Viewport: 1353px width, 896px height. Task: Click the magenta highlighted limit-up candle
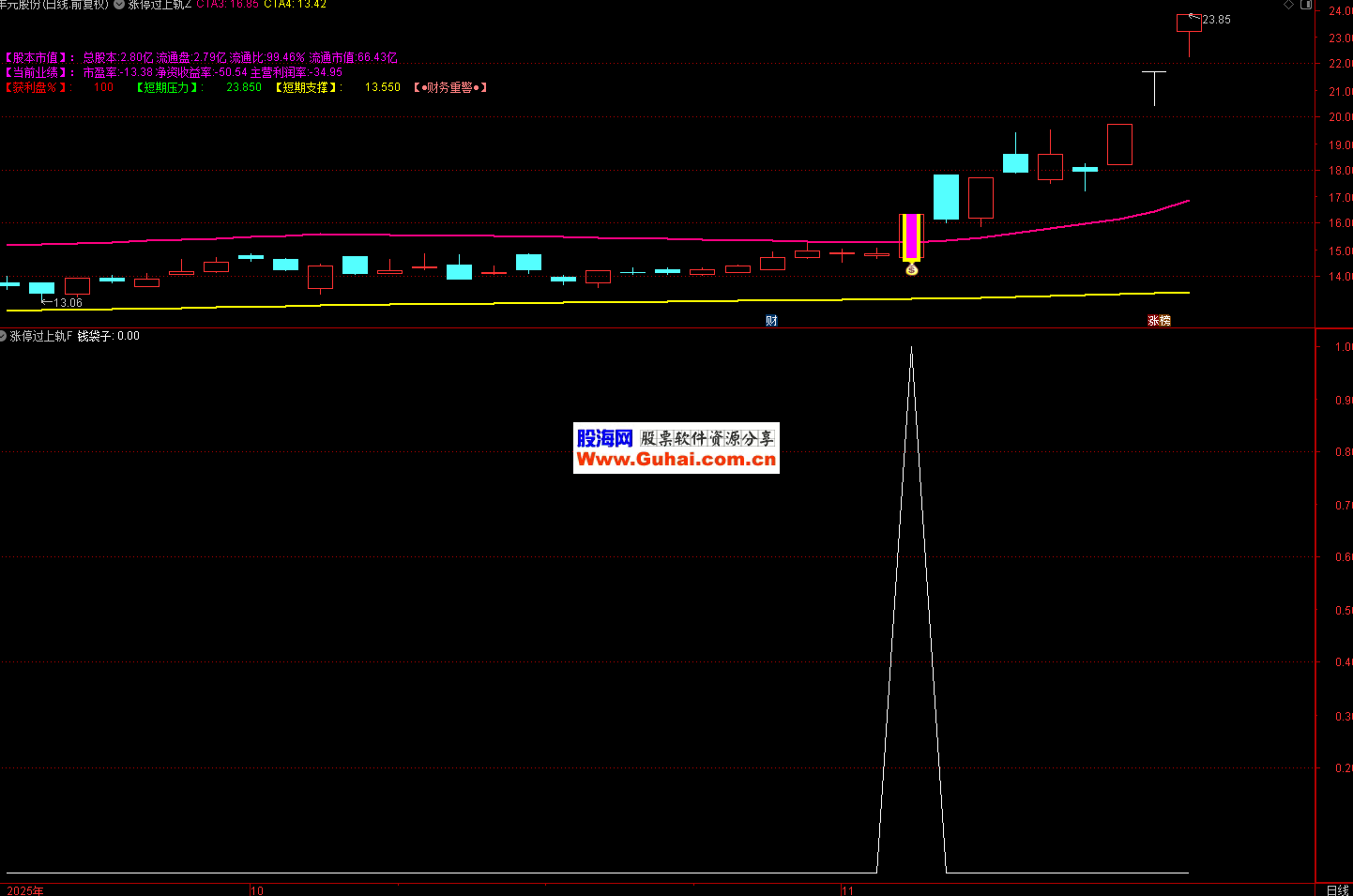point(911,236)
